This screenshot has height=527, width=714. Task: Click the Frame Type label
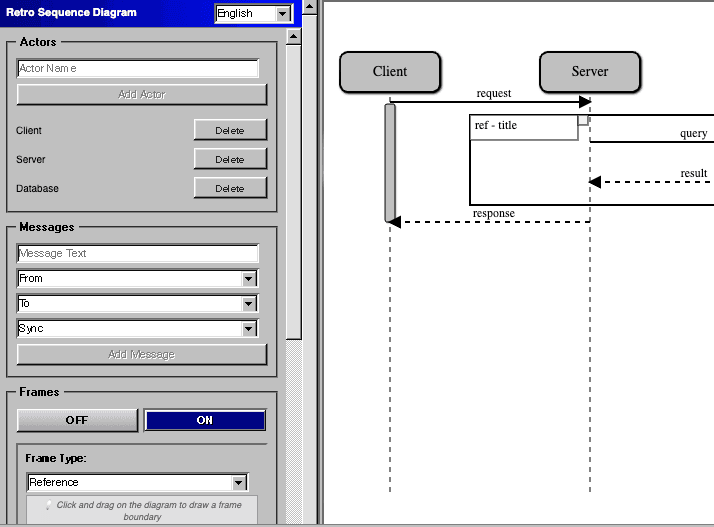(56, 458)
